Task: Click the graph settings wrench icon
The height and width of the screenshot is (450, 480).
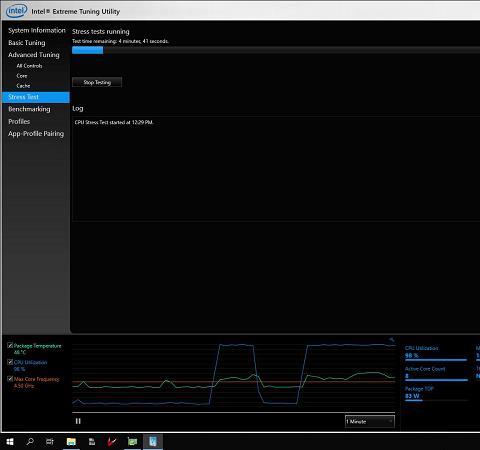Action: click(392, 340)
